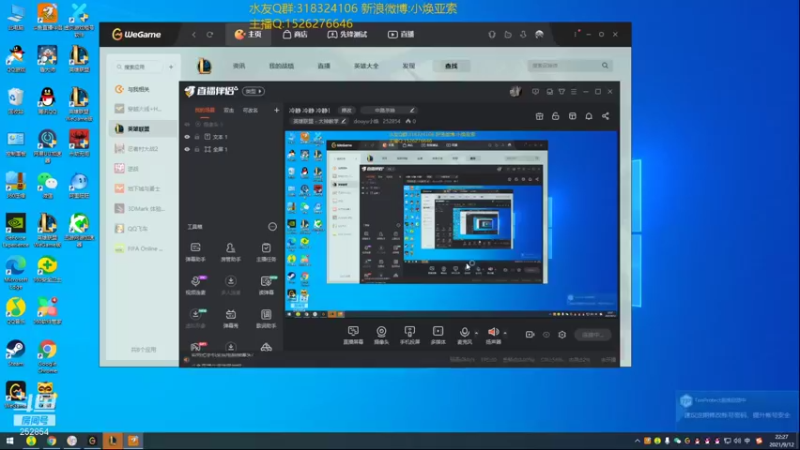Collapse the 工具箱 toolbox panel
This screenshot has width=800, height=450.
tap(272, 227)
